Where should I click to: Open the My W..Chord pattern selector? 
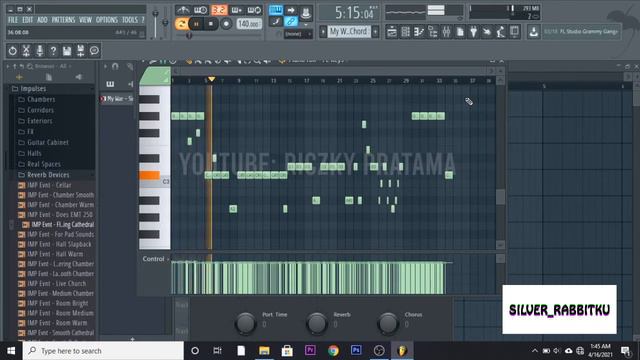[x=349, y=31]
